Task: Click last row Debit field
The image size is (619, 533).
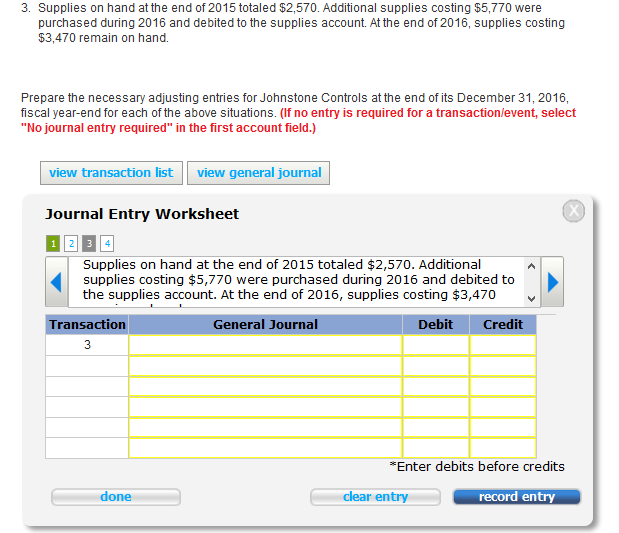Action: click(436, 448)
